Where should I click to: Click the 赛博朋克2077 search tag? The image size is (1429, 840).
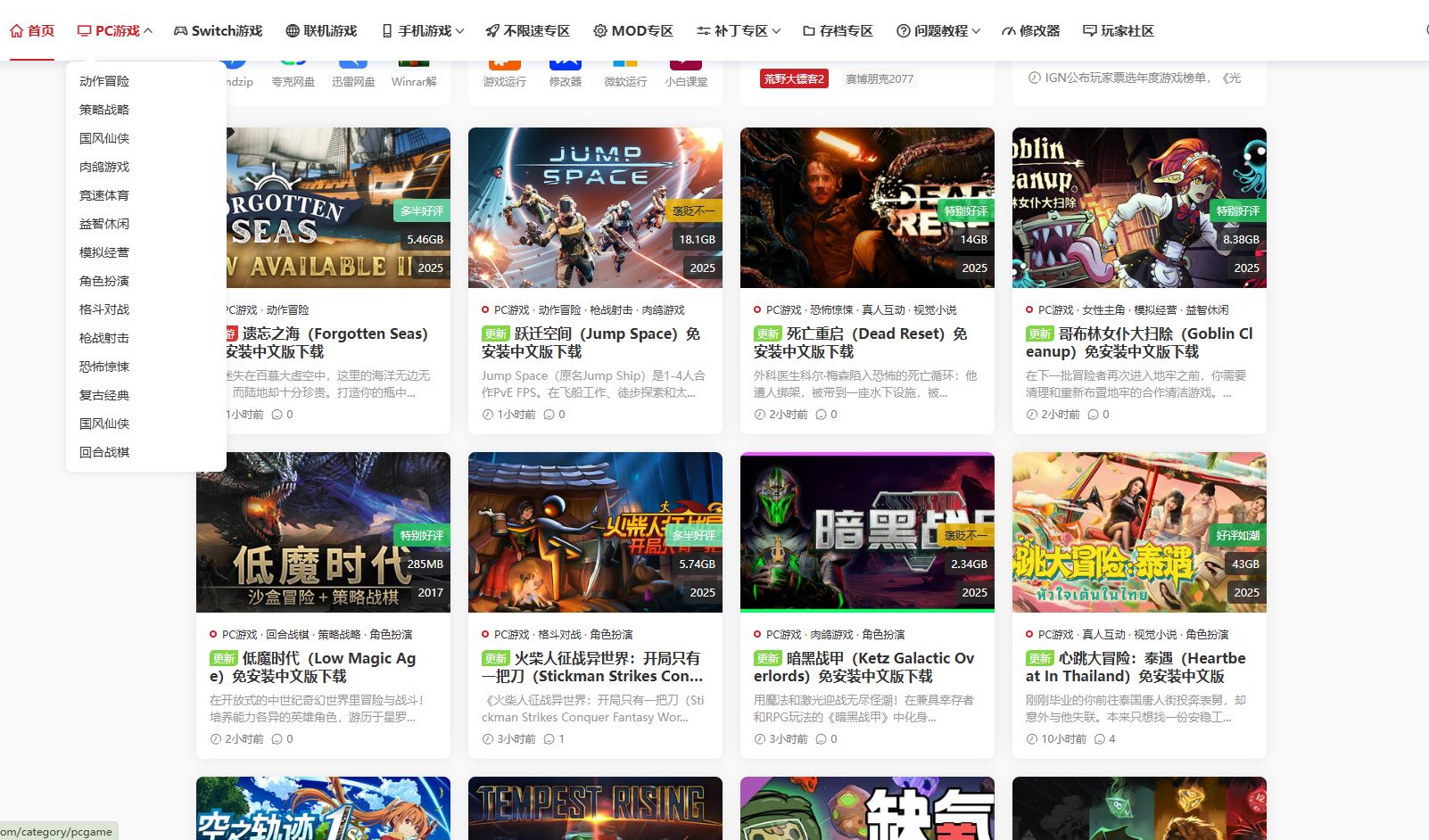(x=879, y=78)
